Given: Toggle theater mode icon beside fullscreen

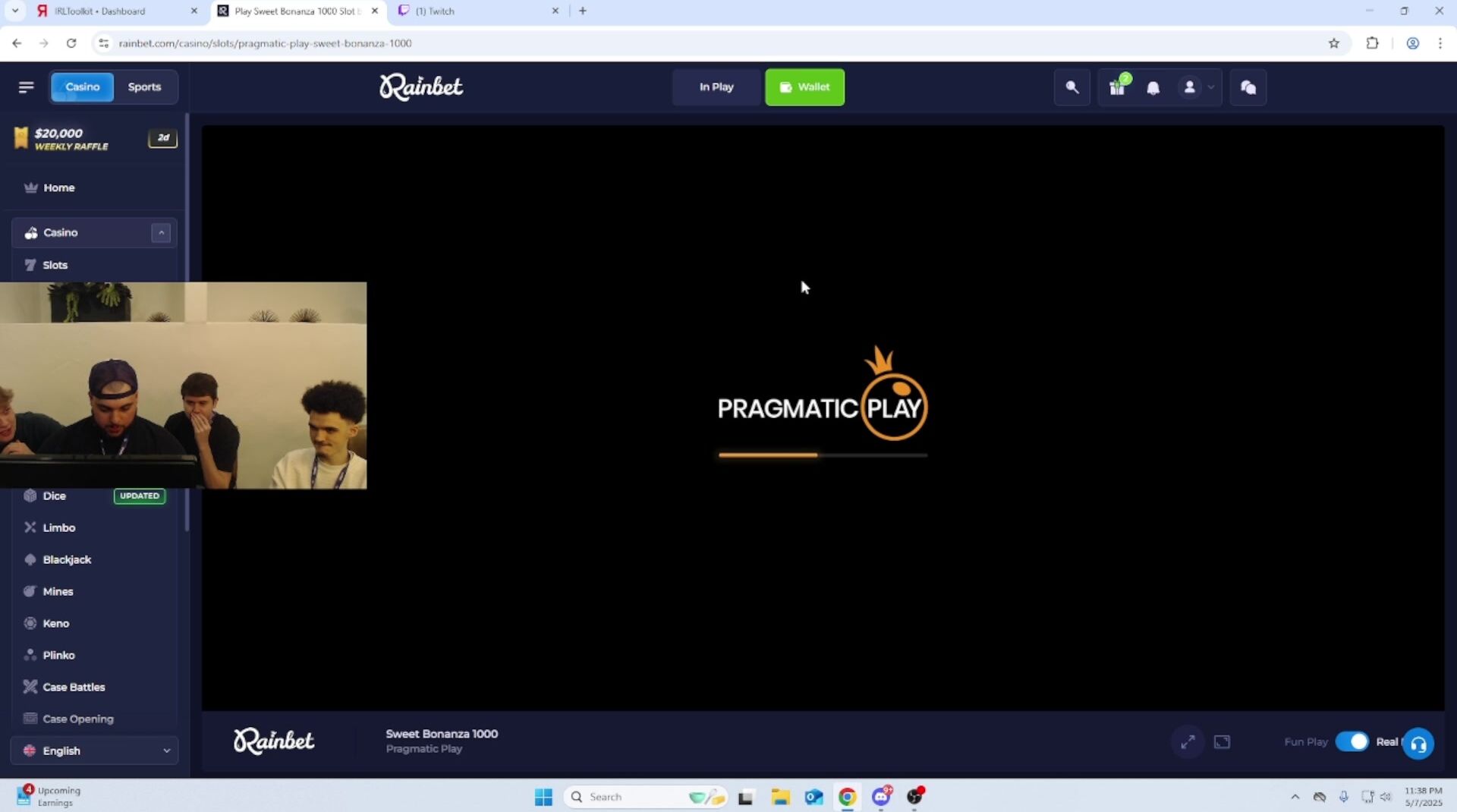Looking at the screenshot, I should 1222,742.
